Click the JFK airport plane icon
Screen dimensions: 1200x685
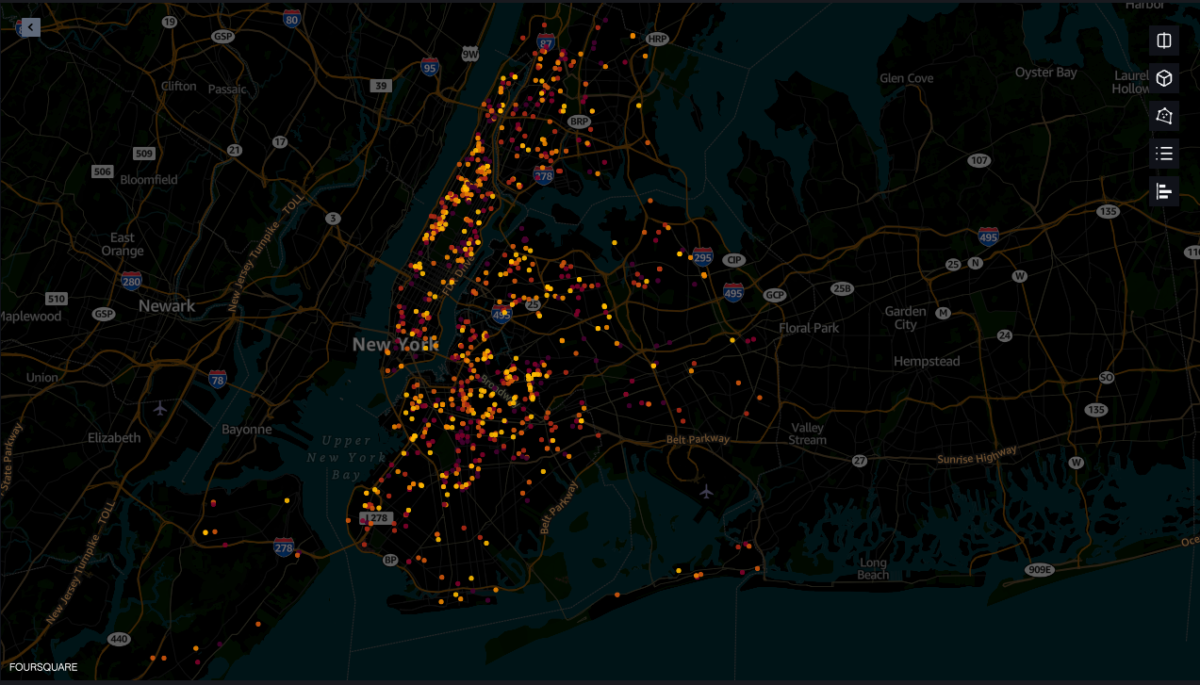[x=707, y=491]
